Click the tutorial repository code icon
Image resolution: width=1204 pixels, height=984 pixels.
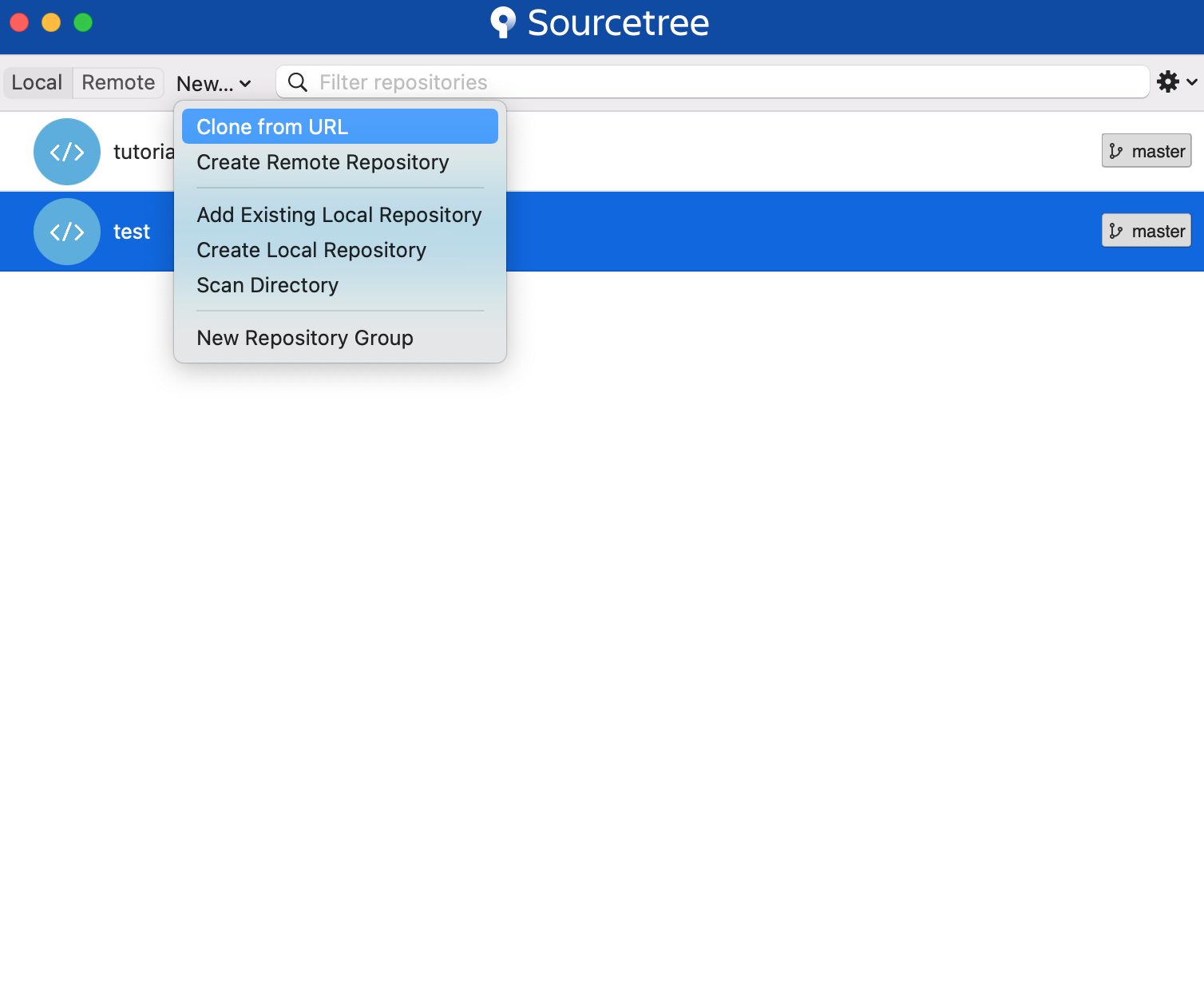[67, 152]
